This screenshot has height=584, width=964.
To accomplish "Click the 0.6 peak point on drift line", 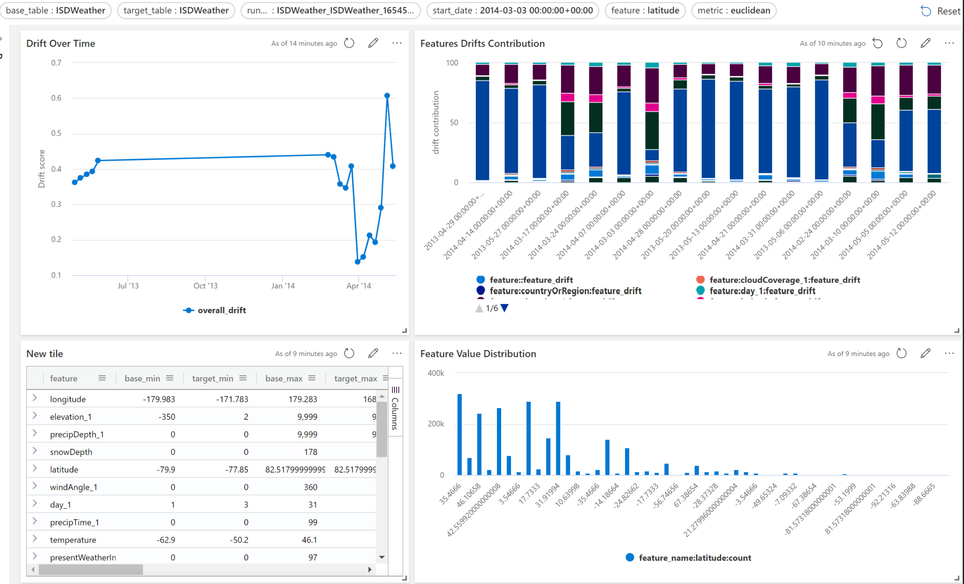I will (x=387, y=96).
